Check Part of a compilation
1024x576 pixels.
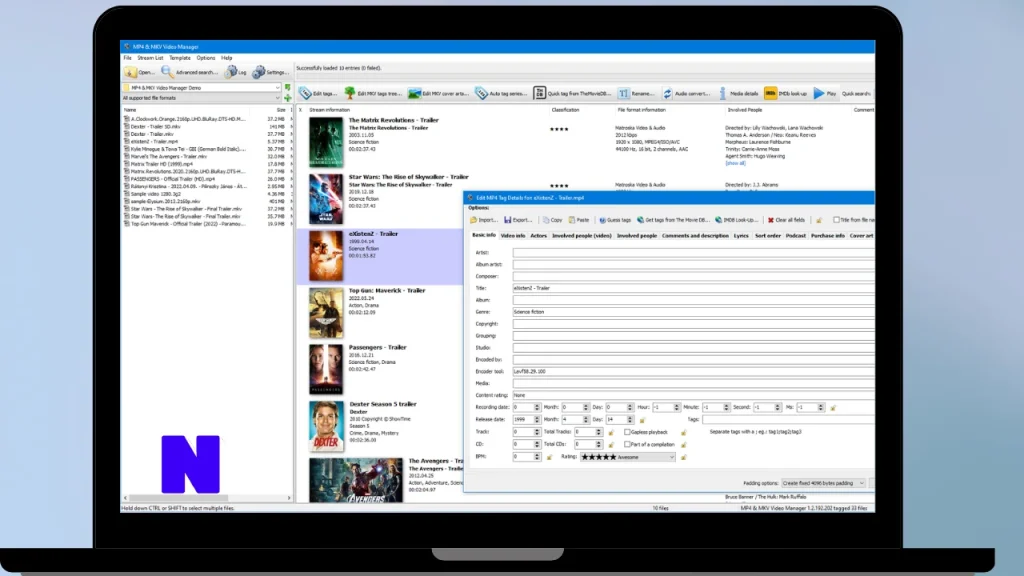pyautogui.click(x=627, y=445)
